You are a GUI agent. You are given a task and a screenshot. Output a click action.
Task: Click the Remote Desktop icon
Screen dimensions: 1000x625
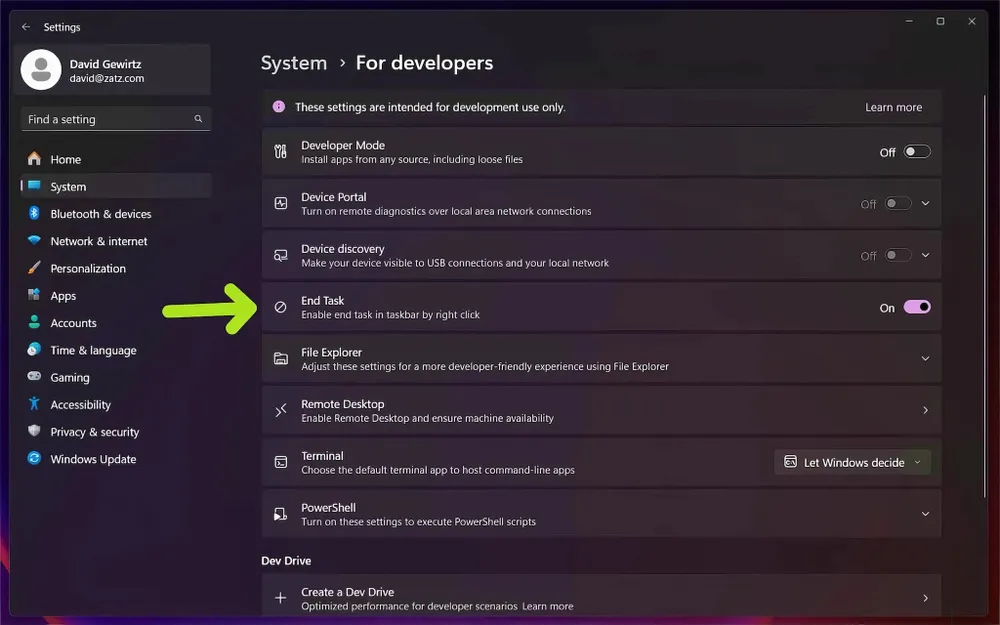pos(280,410)
